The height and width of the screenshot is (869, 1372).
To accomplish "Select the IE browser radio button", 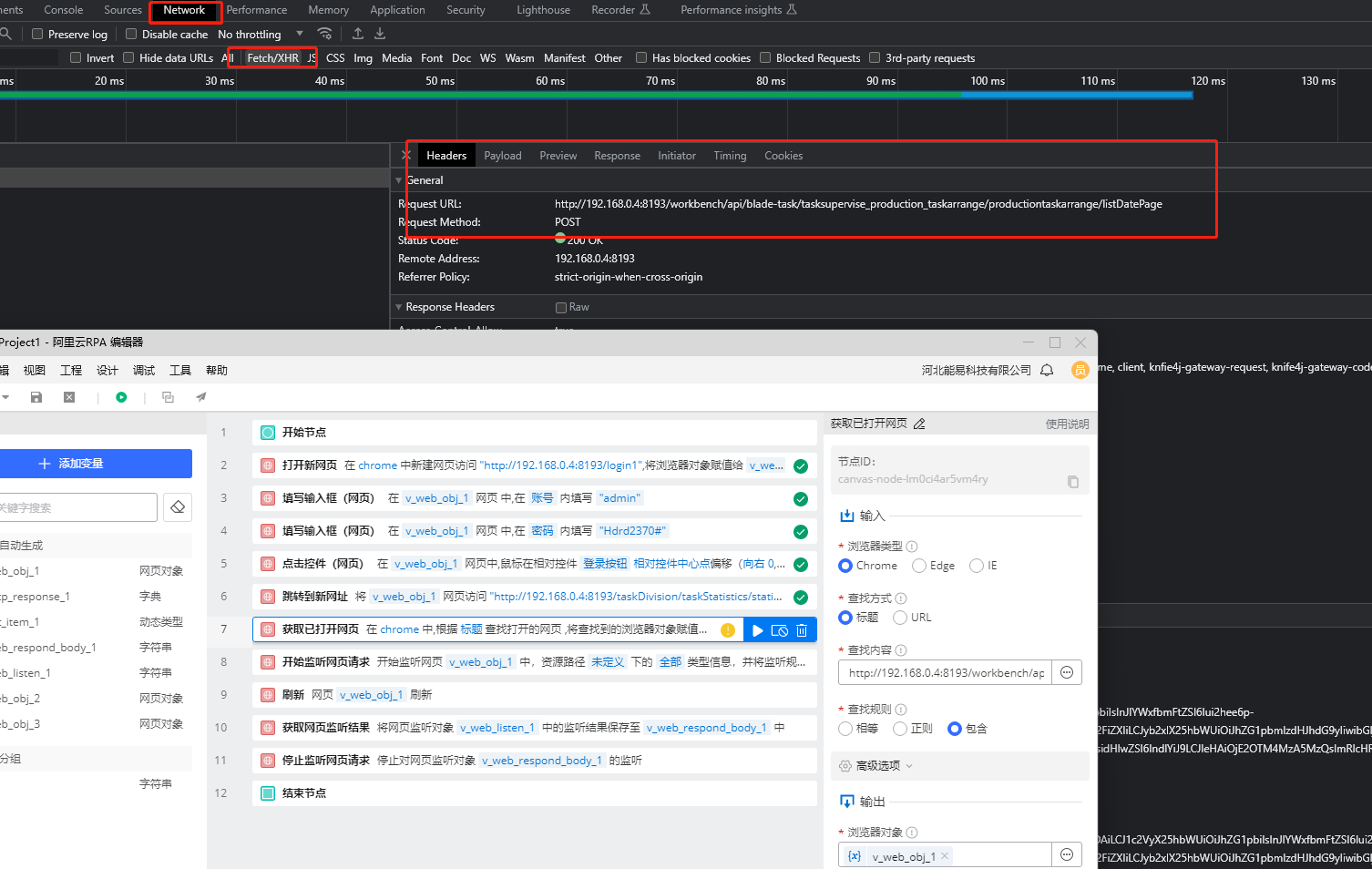I will coord(977,566).
